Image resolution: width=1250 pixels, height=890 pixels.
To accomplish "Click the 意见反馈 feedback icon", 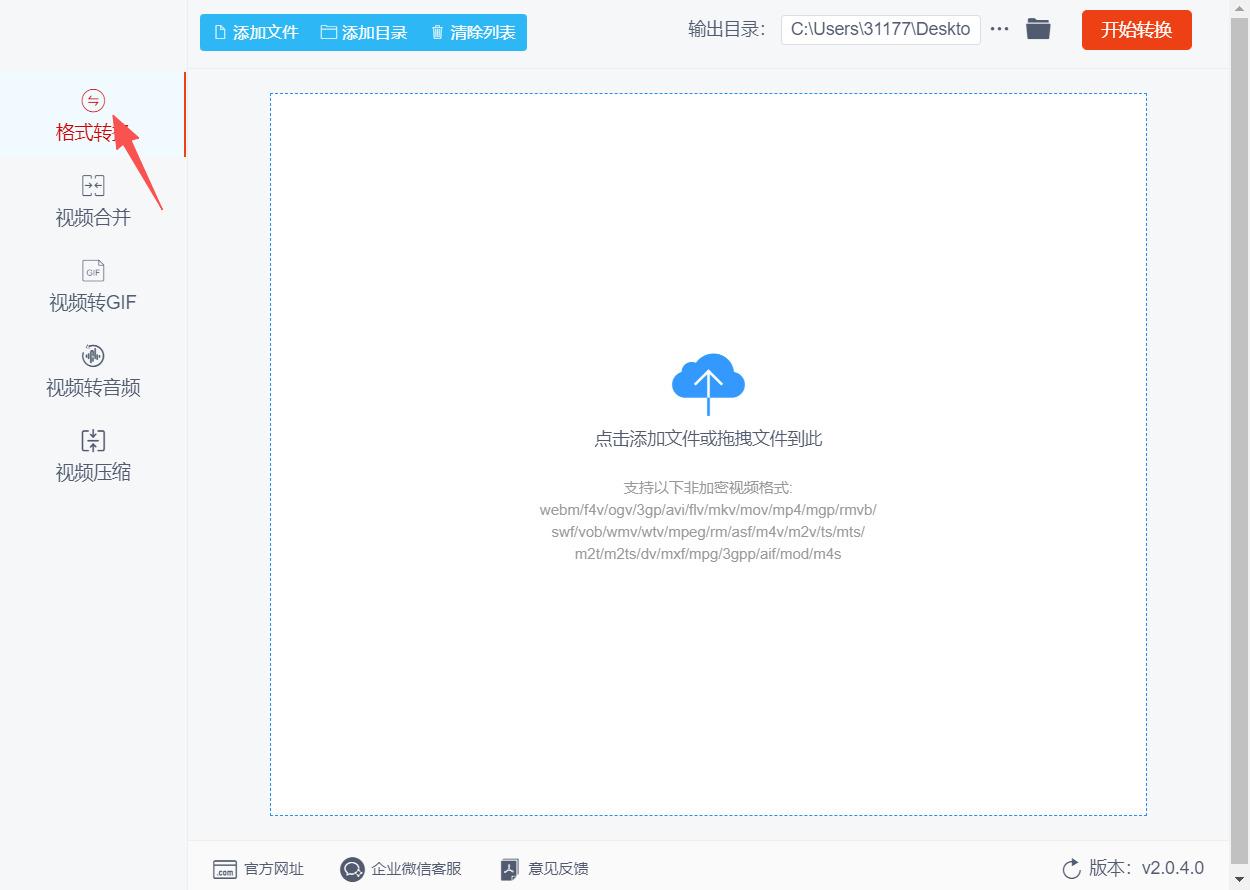I will [510, 869].
